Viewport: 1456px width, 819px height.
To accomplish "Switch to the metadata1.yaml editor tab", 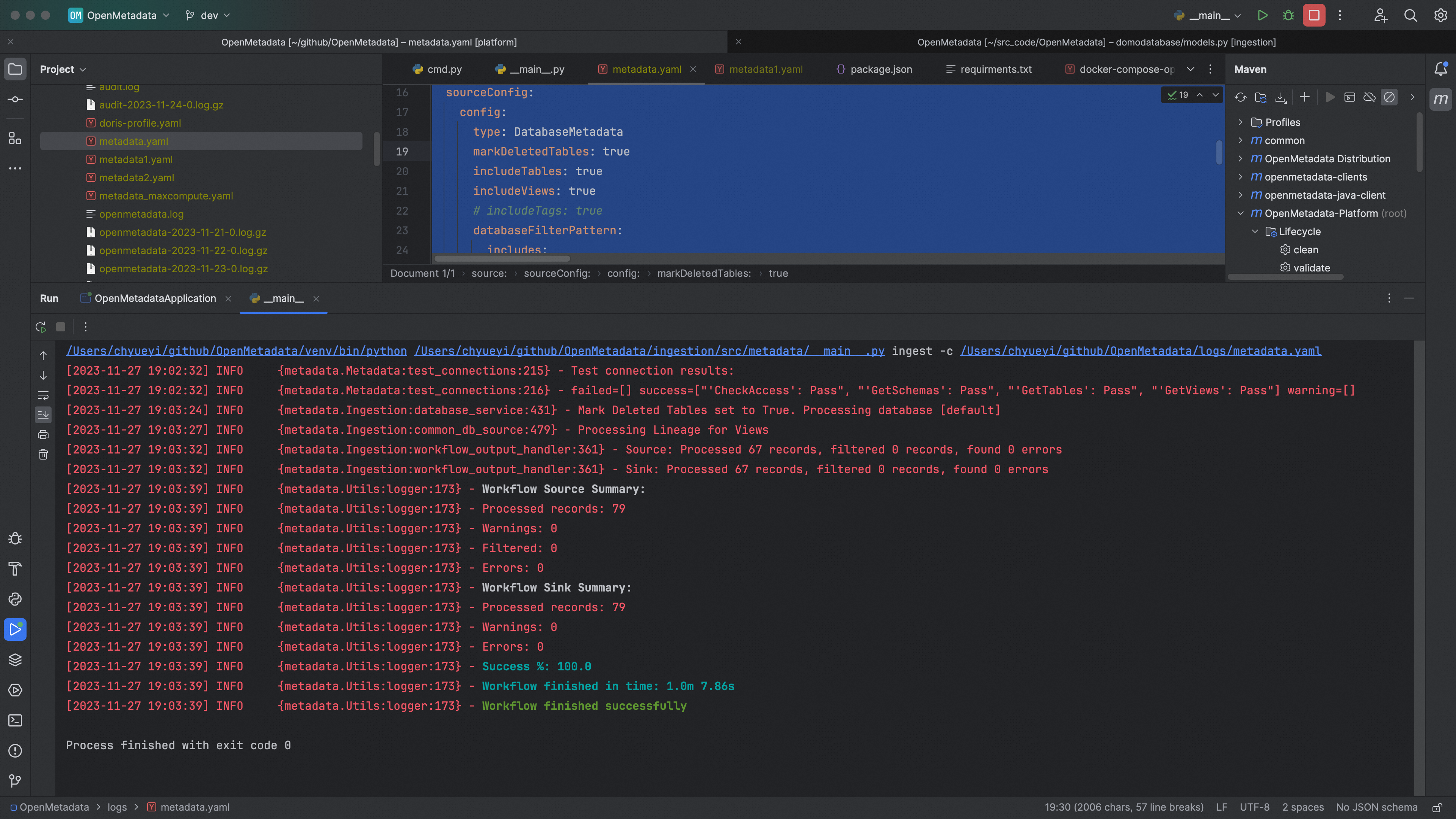I will (765, 69).
